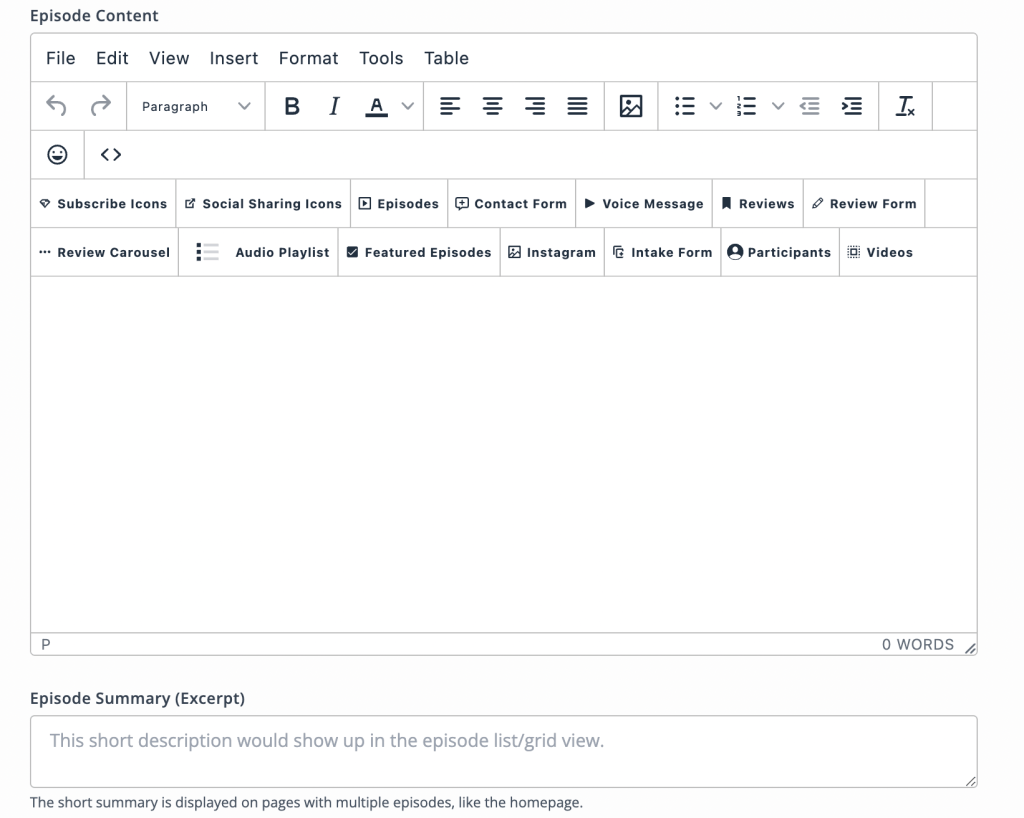Image resolution: width=1024 pixels, height=818 pixels.
Task: Toggle bold formatting in the editor
Action: [291, 105]
